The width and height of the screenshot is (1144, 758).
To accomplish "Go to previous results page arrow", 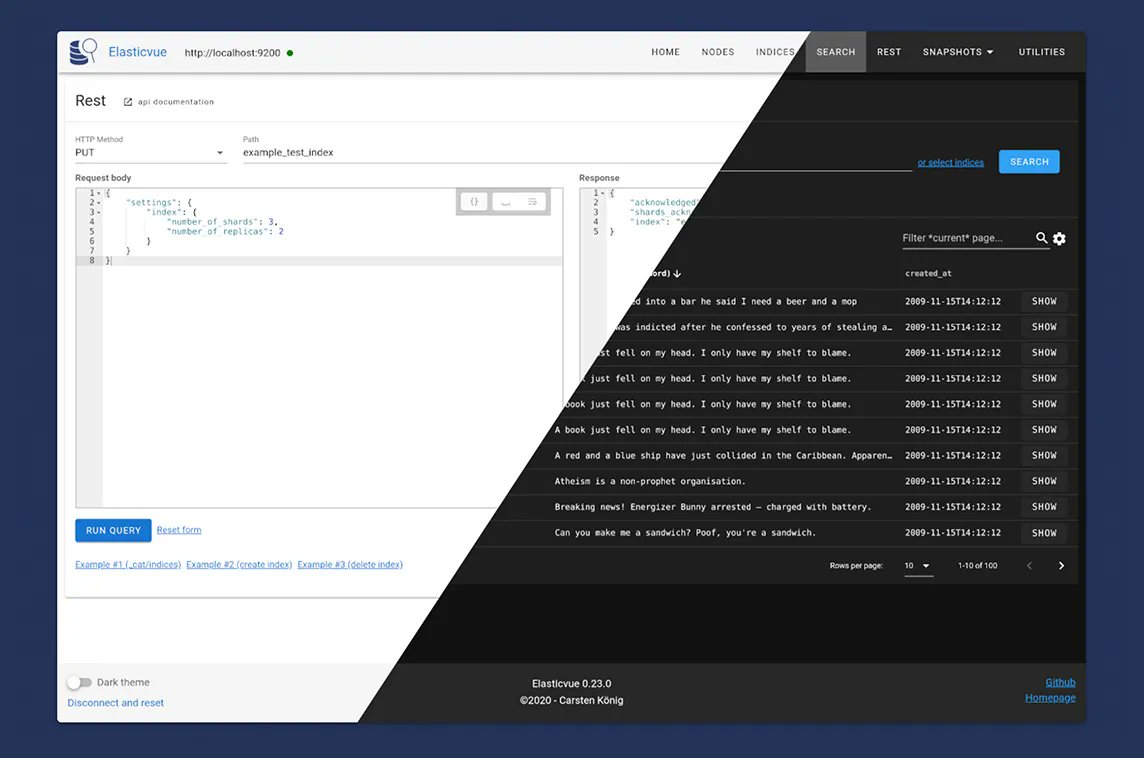I will (1029, 565).
